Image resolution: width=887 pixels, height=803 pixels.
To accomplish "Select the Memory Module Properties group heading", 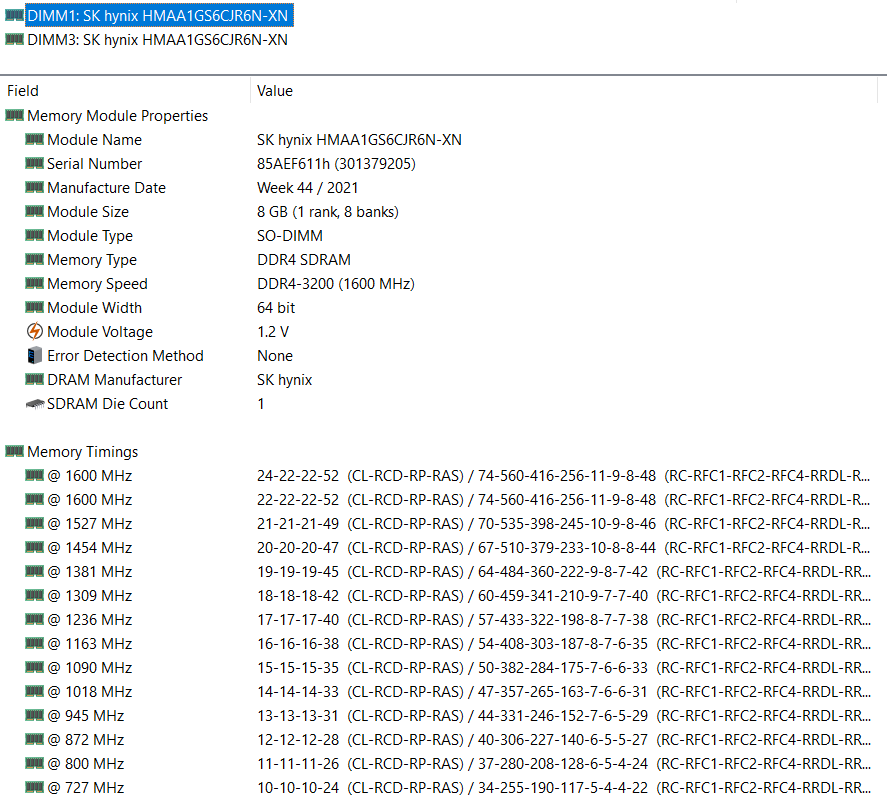I will [118, 116].
